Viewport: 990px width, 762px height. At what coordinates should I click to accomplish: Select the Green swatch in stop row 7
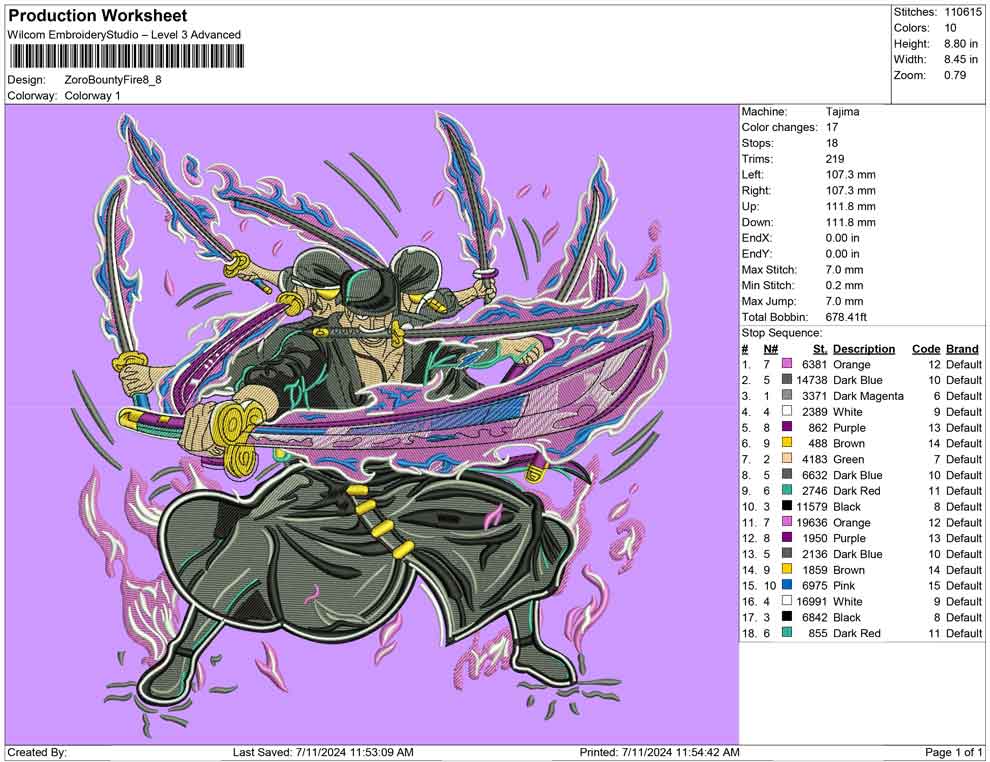788,460
